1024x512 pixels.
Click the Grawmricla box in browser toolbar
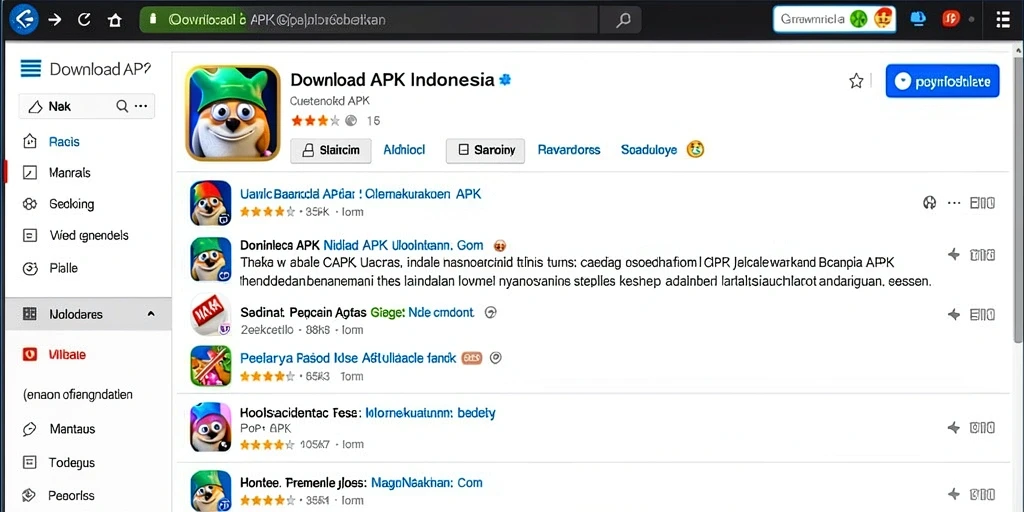[834, 20]
